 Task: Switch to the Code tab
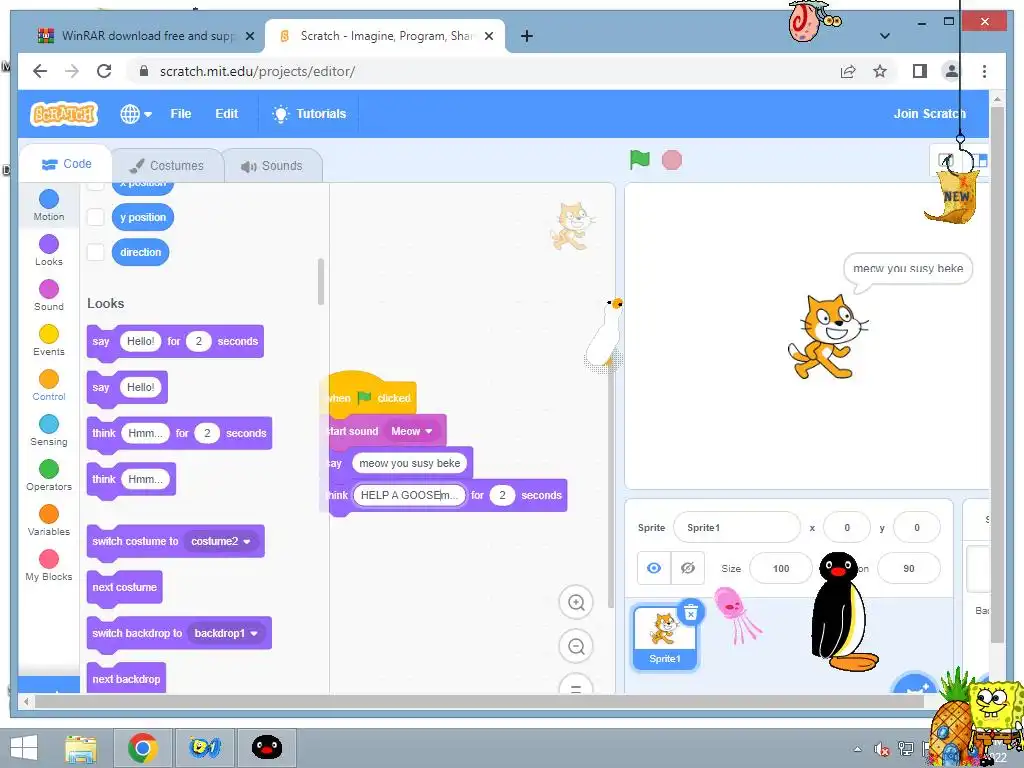coord(66,164)
